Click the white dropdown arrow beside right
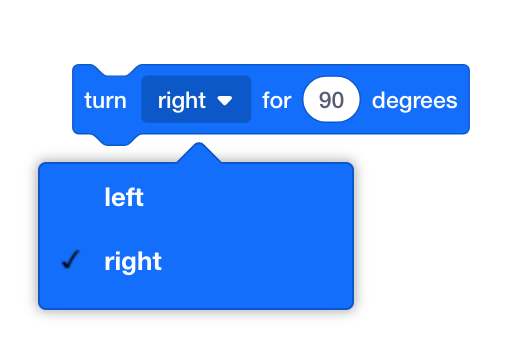This screenshot has height=362, width=508. tap(225, 100)
